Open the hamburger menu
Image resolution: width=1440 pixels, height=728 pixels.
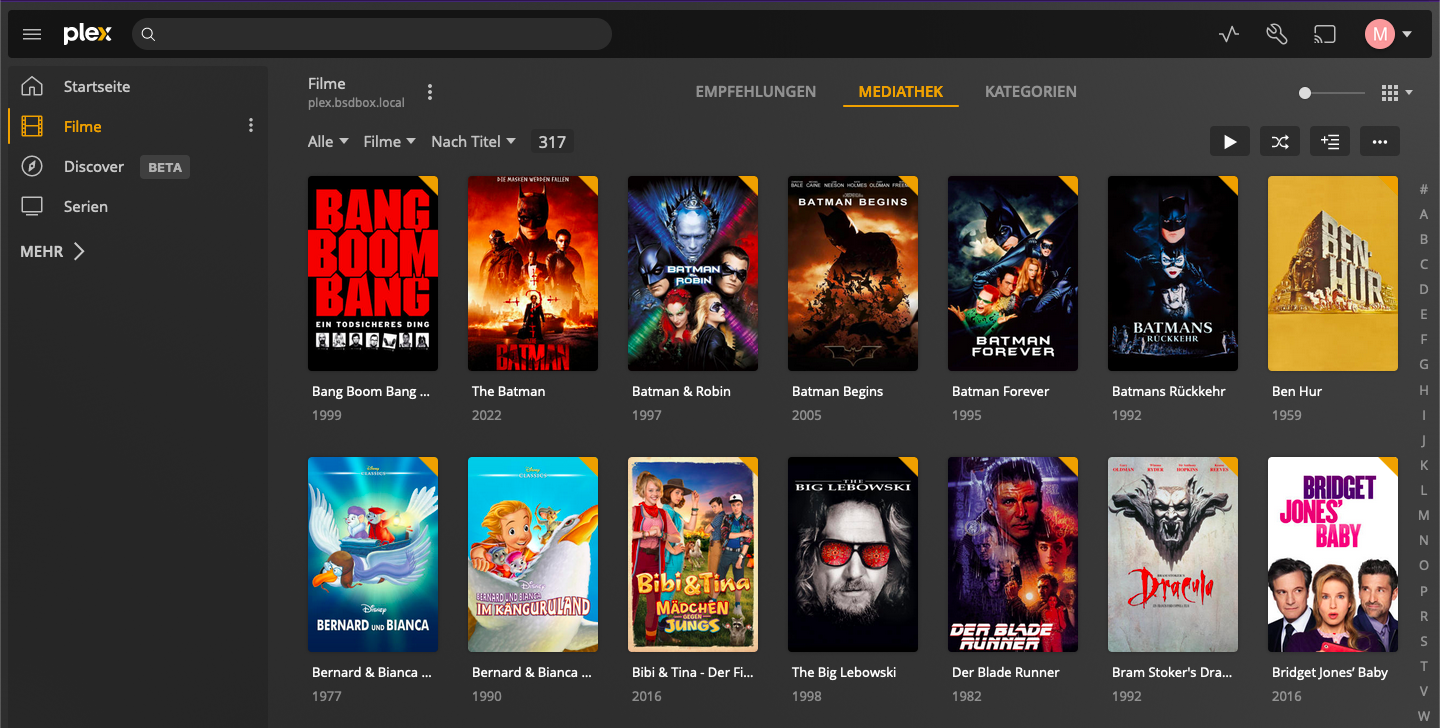pyautogui.click(x=32, y=34)
